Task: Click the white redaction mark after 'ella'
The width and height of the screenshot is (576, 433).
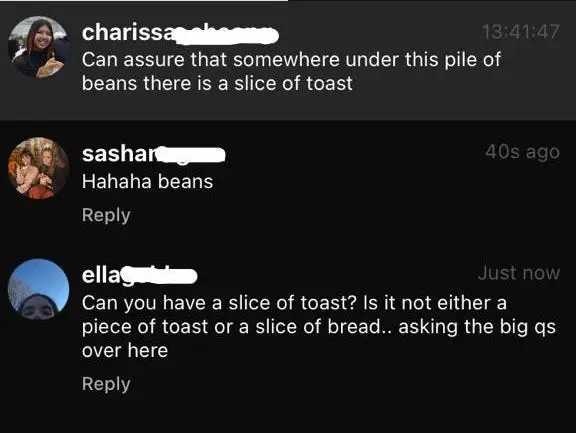Action: pos(159,276)
